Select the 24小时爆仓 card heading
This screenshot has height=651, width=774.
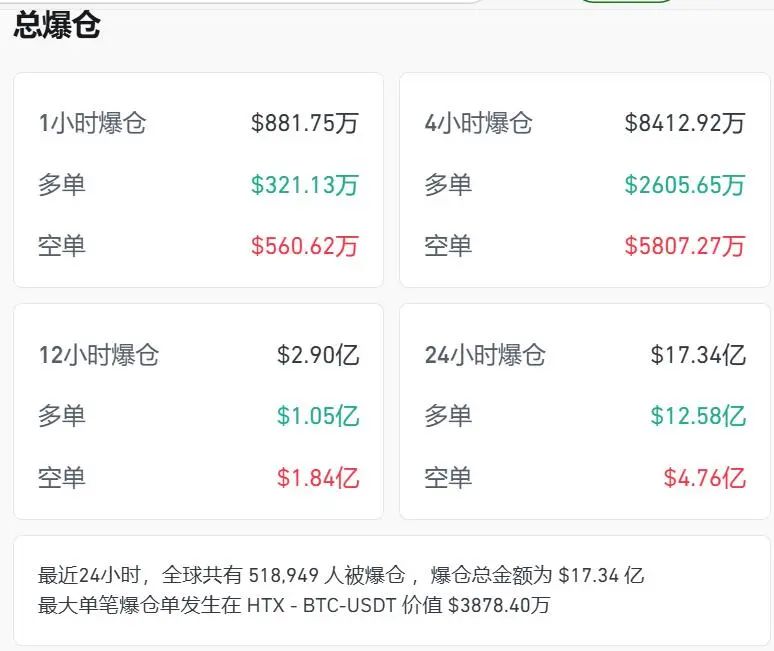pyautogui.click(x=485, y=355)
